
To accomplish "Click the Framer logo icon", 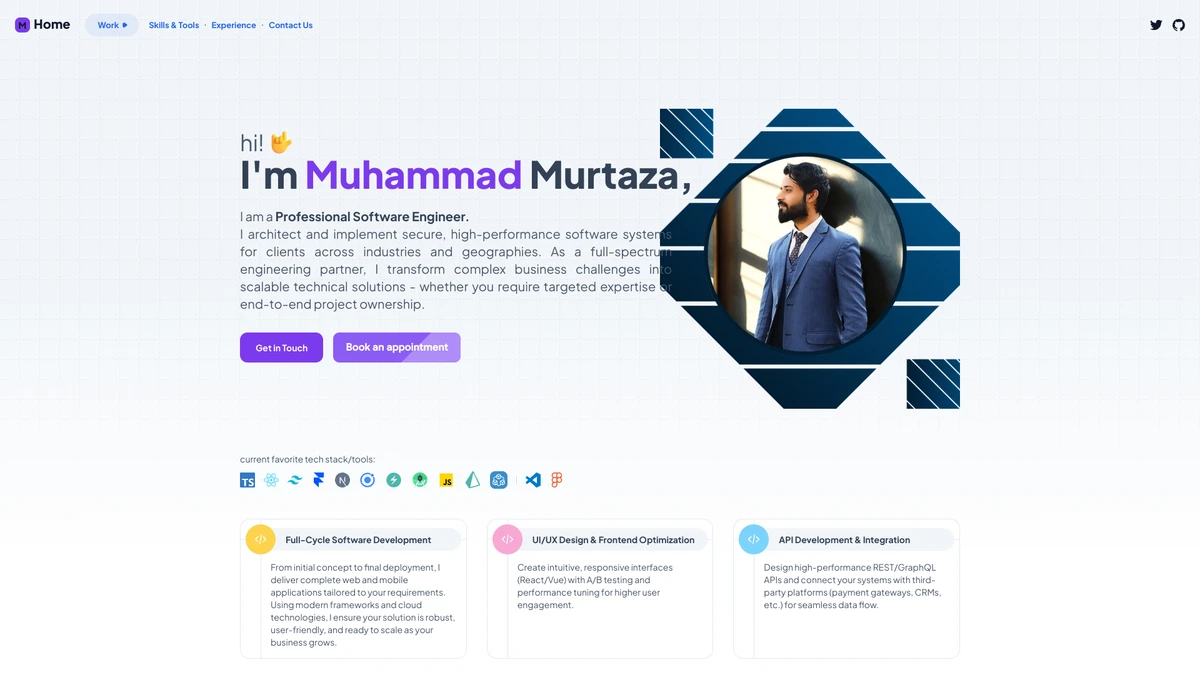I will [319, 481].
